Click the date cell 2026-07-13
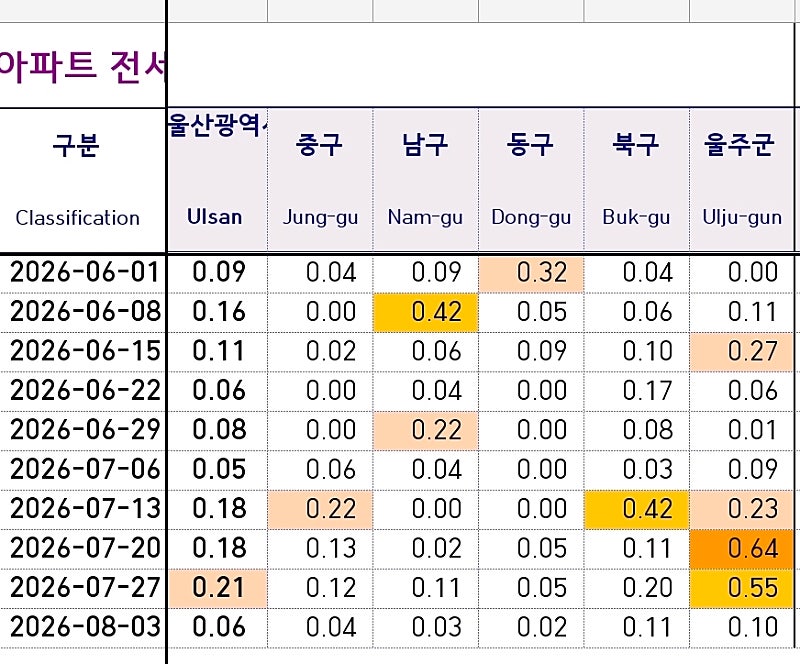 click(x=83, y=509)
